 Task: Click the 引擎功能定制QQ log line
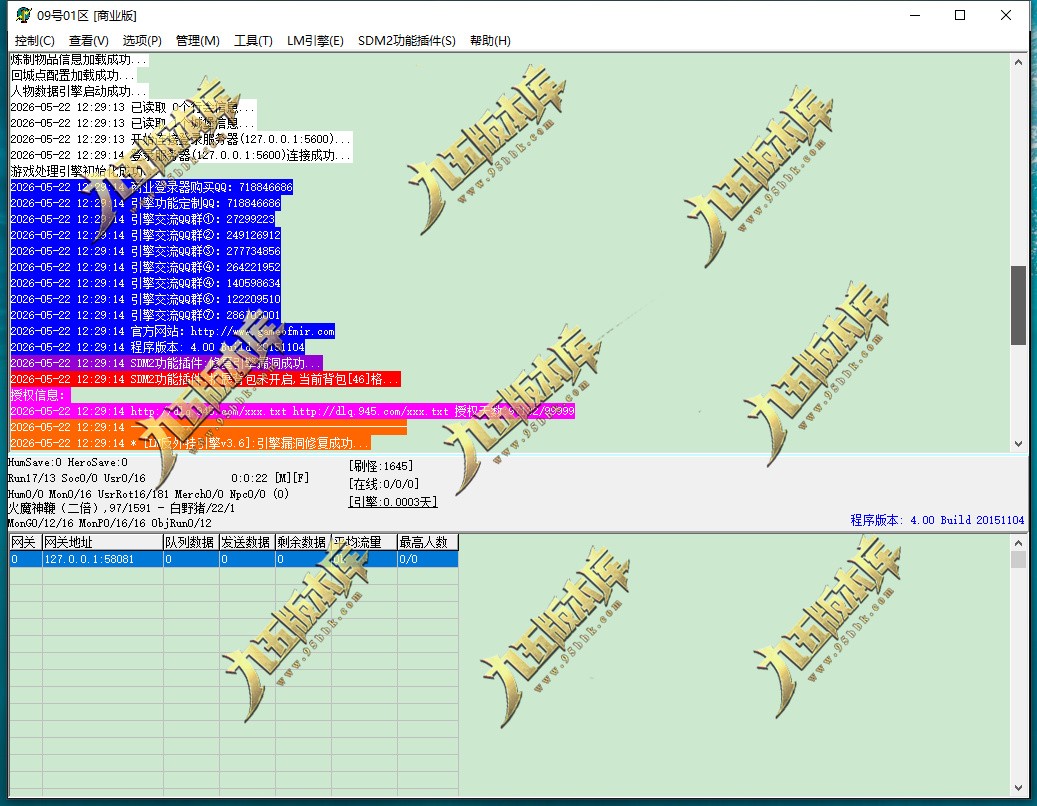pos(145,203)
